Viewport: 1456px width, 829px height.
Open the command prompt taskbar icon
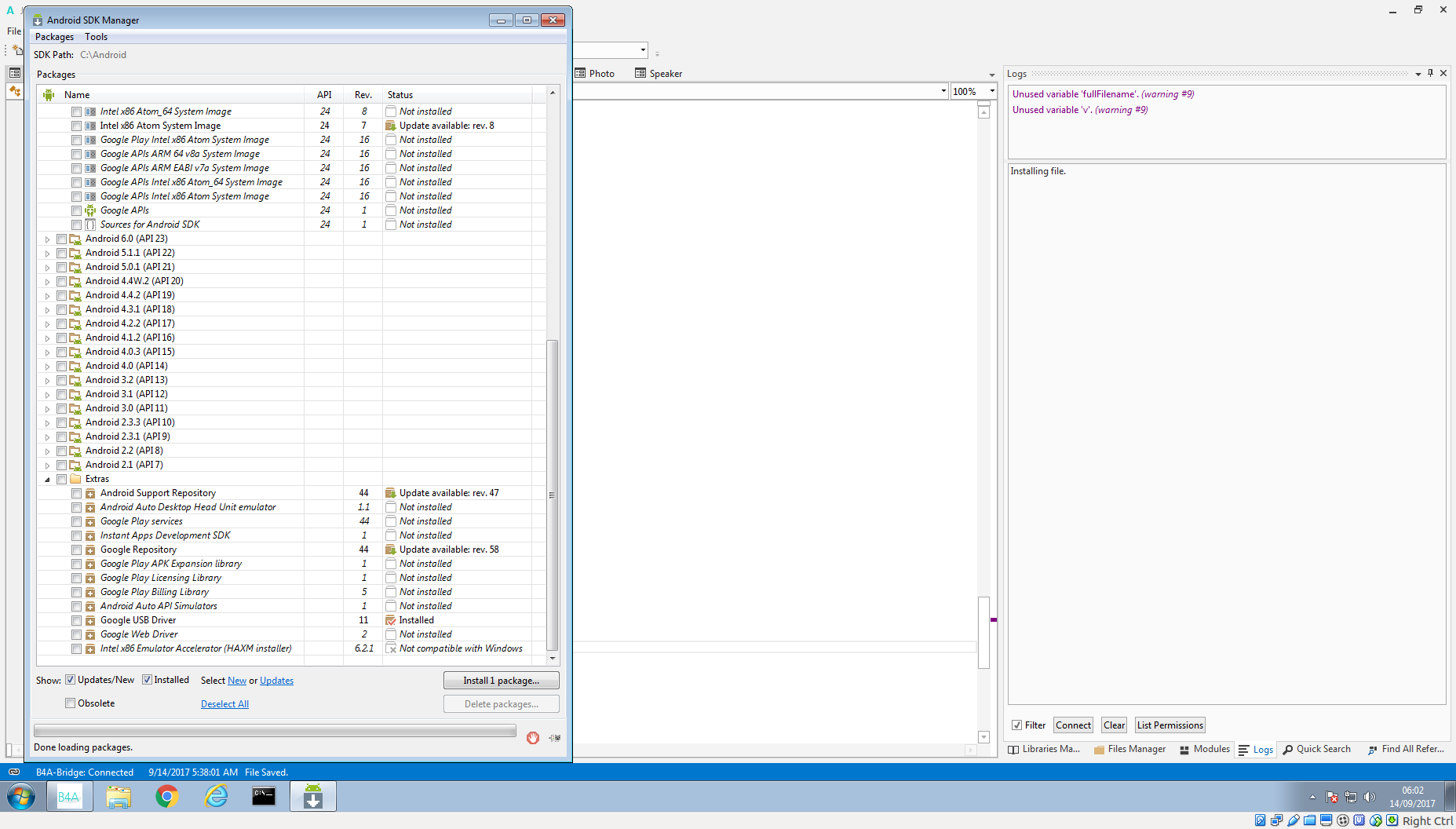pos(264,797)
